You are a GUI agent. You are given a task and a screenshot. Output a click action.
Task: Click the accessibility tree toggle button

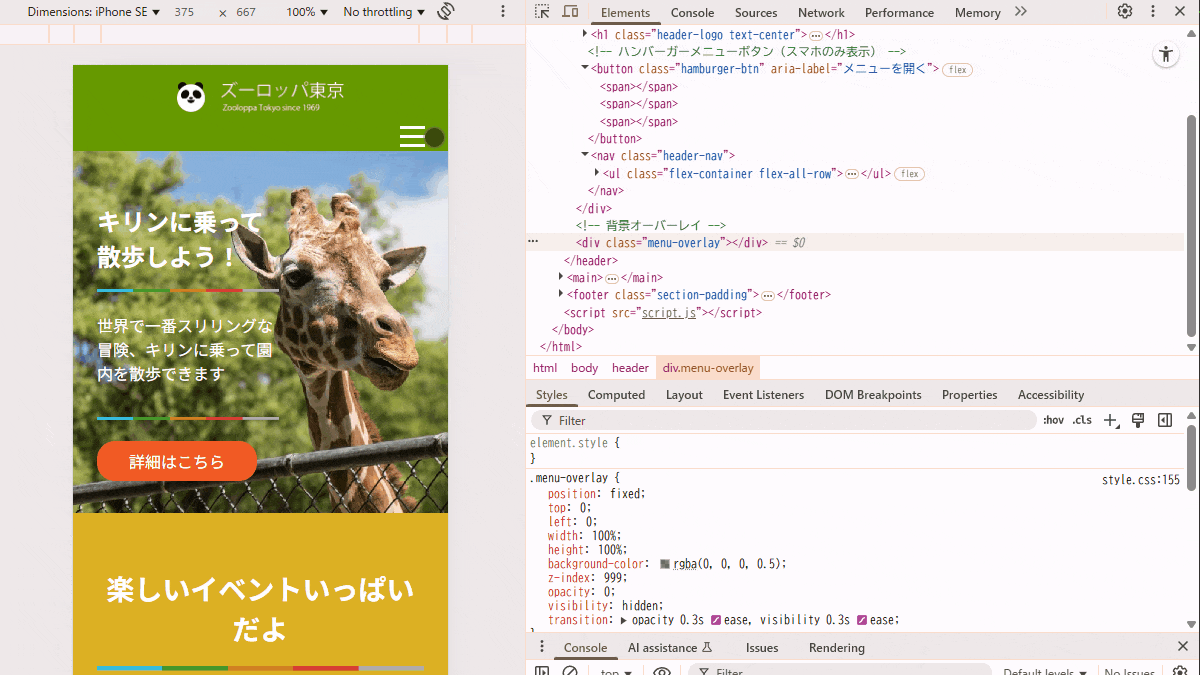click(x=1166, y=55)
